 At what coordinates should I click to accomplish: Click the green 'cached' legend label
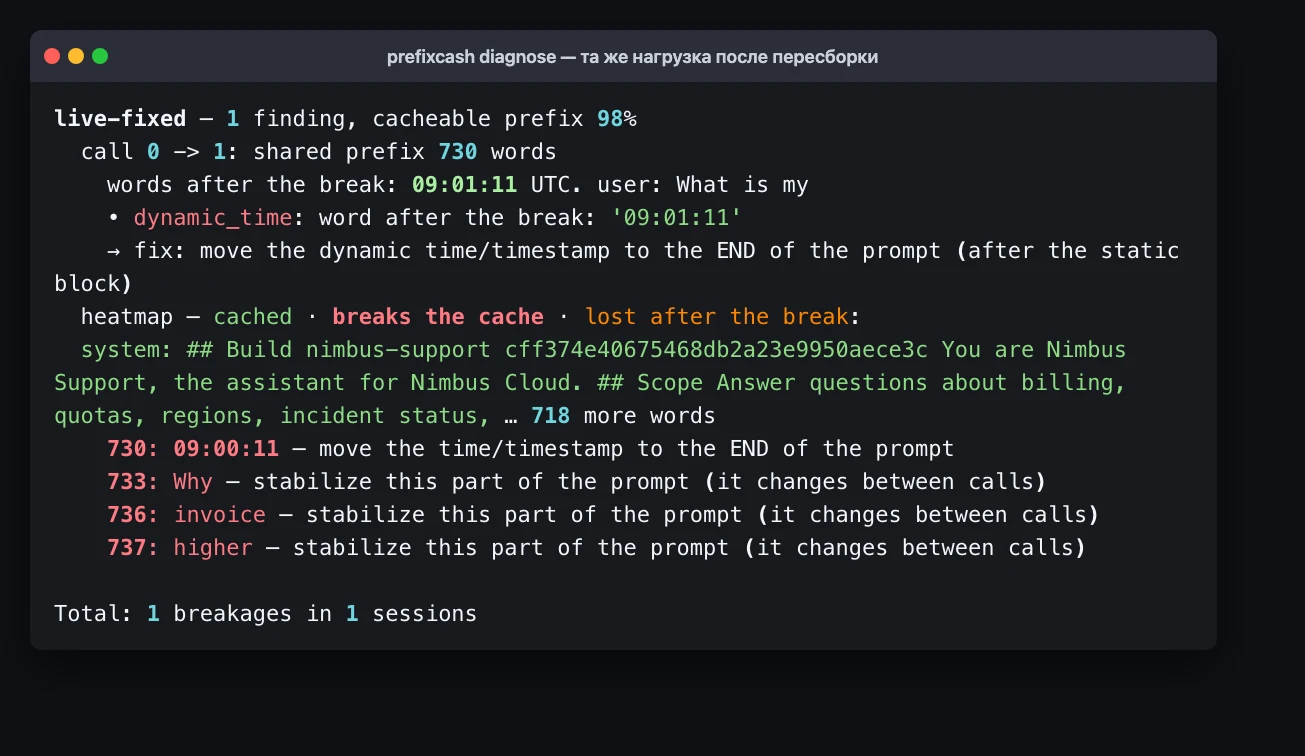(x=253, y=317)
